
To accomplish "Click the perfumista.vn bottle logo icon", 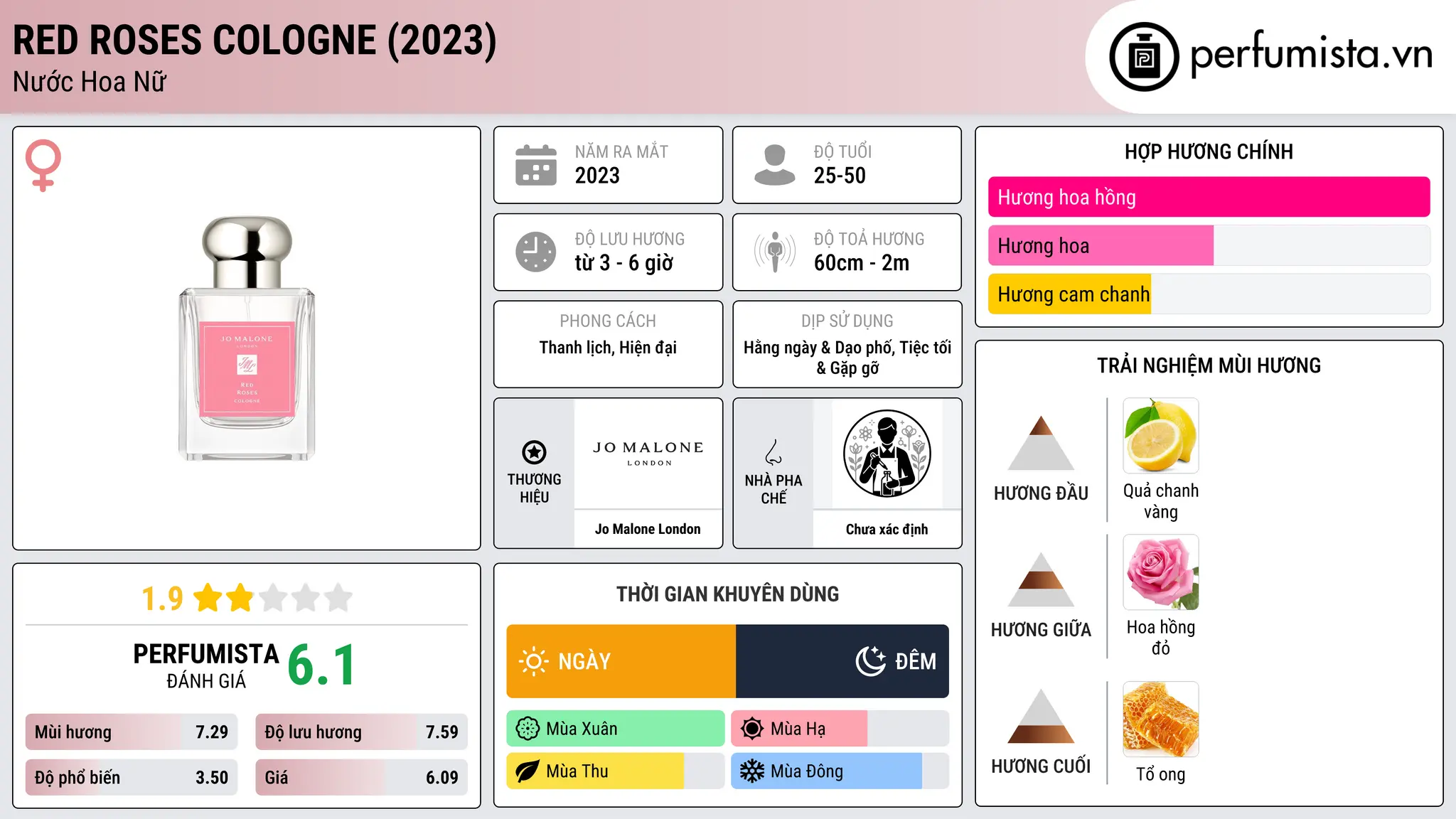I will point(1144,57).
